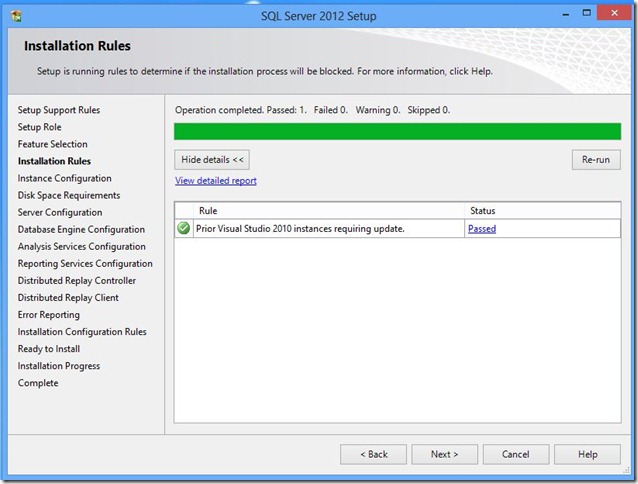Select the Instance Configuration step

pyautogui.click(x=64, y=178)
